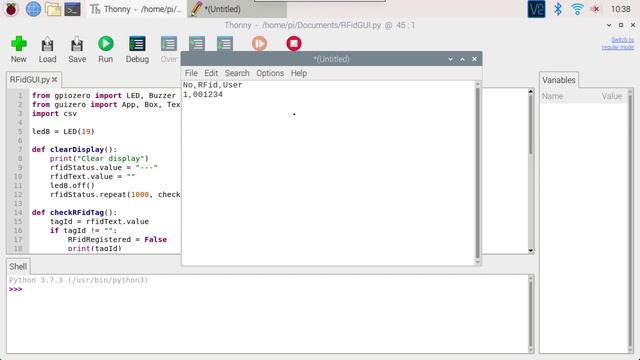Click 'def clearDisplay():' line

pos(74,149)
